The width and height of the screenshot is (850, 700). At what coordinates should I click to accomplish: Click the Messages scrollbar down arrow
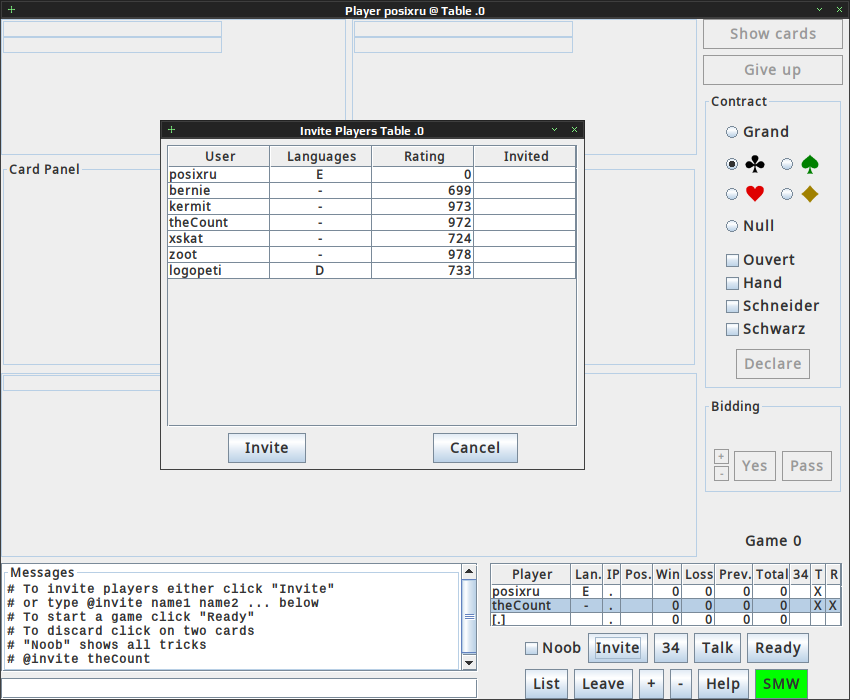coord(469,663)
